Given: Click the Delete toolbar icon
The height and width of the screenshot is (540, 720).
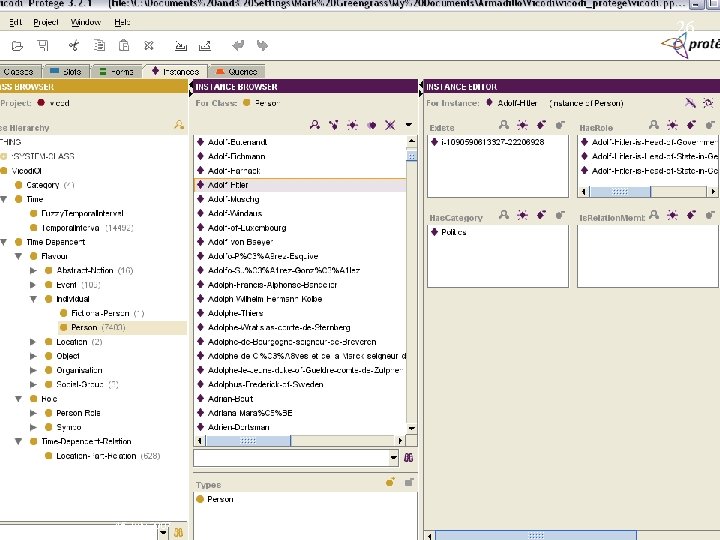Looking at the screenshot, I should tap(149, 45).
